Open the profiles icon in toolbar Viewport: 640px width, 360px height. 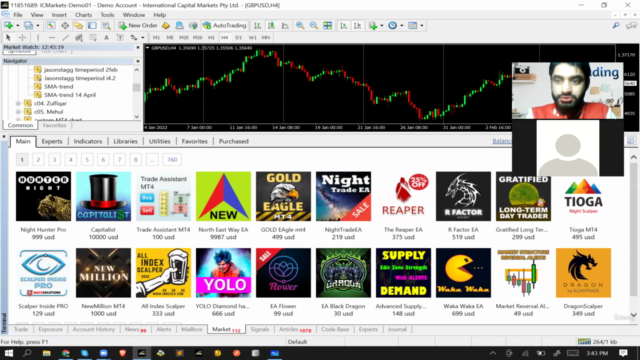click(x=29, y=25)
